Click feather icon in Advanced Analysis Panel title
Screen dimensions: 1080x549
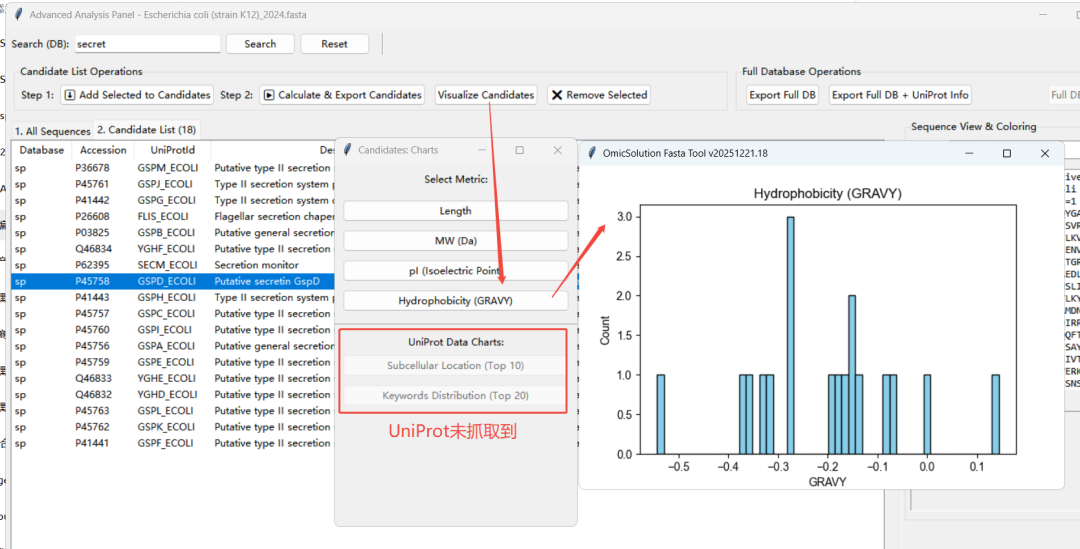coord(19,14)
